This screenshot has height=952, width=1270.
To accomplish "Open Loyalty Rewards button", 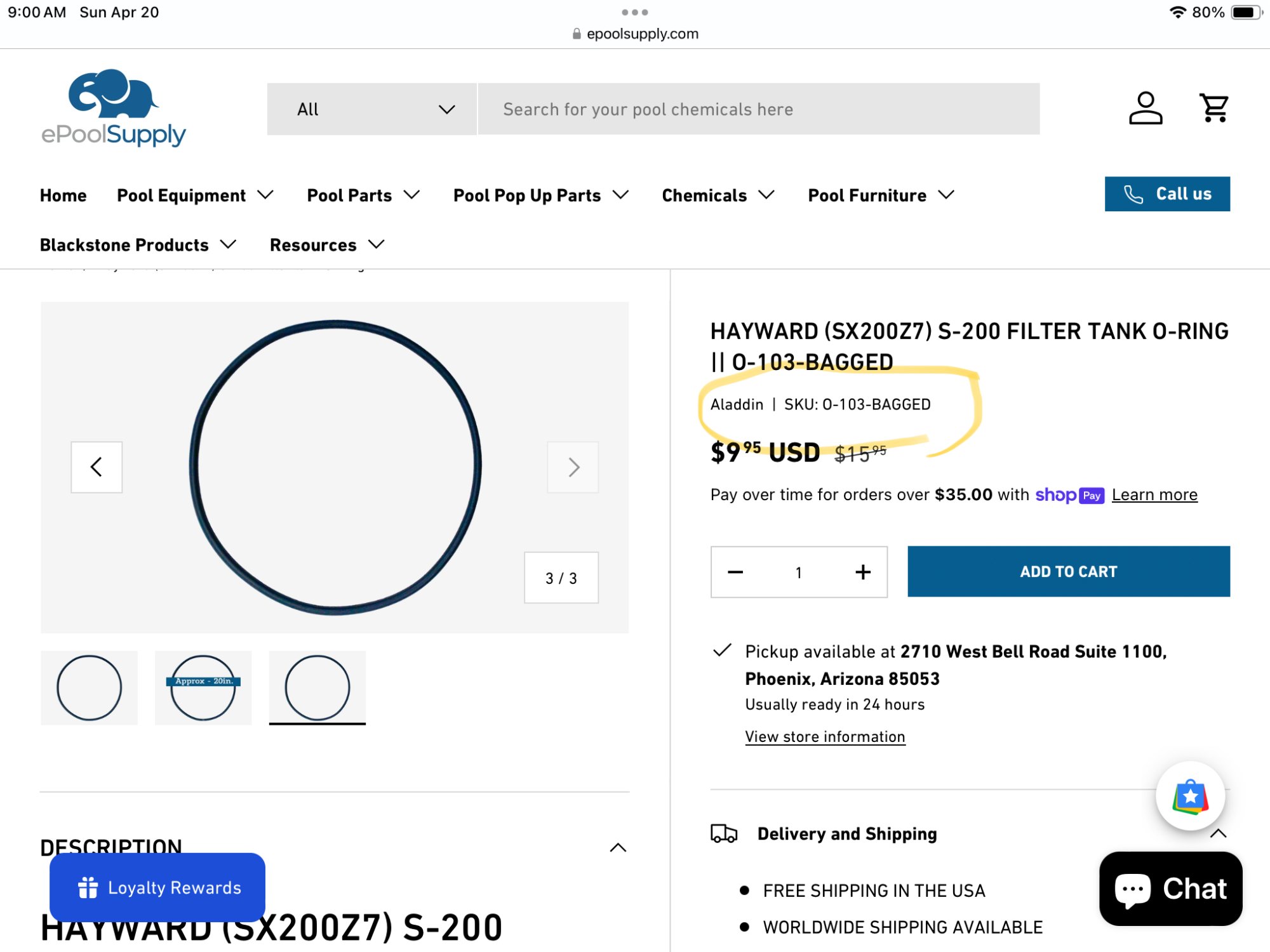I will point(157,887).
